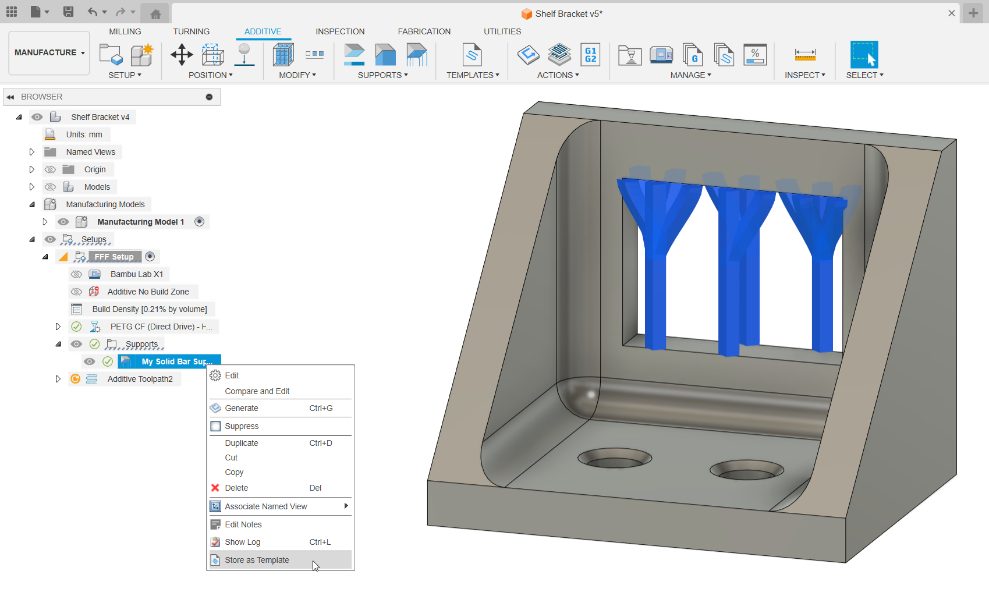Expand the Named Views tree node
The image size is (989, 610).
pyautogui.click(x=32, y=152)
